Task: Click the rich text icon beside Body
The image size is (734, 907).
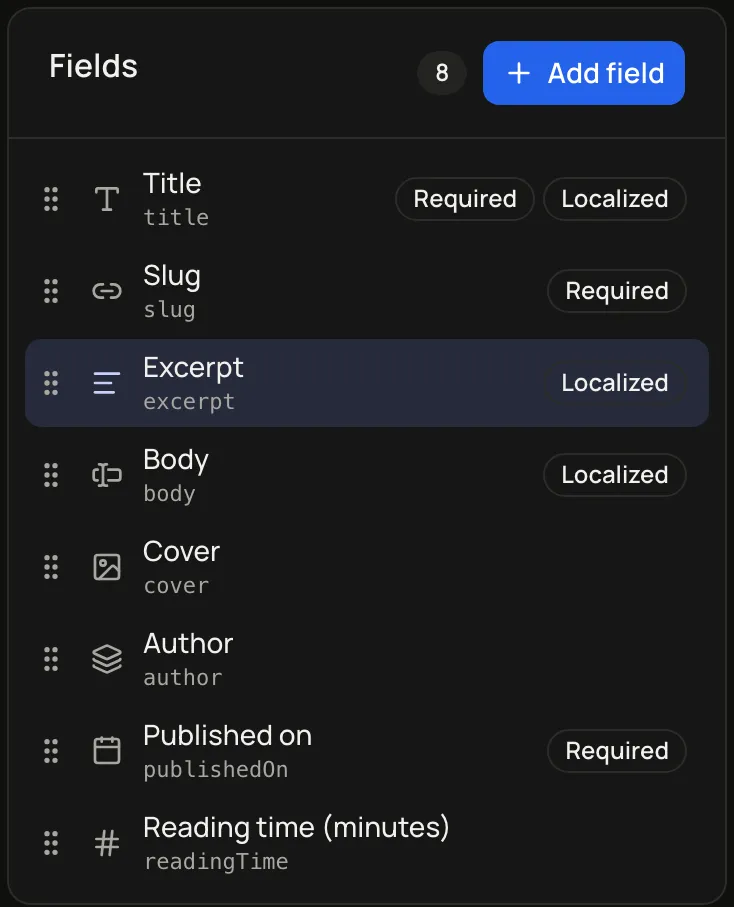Action: 107,475
